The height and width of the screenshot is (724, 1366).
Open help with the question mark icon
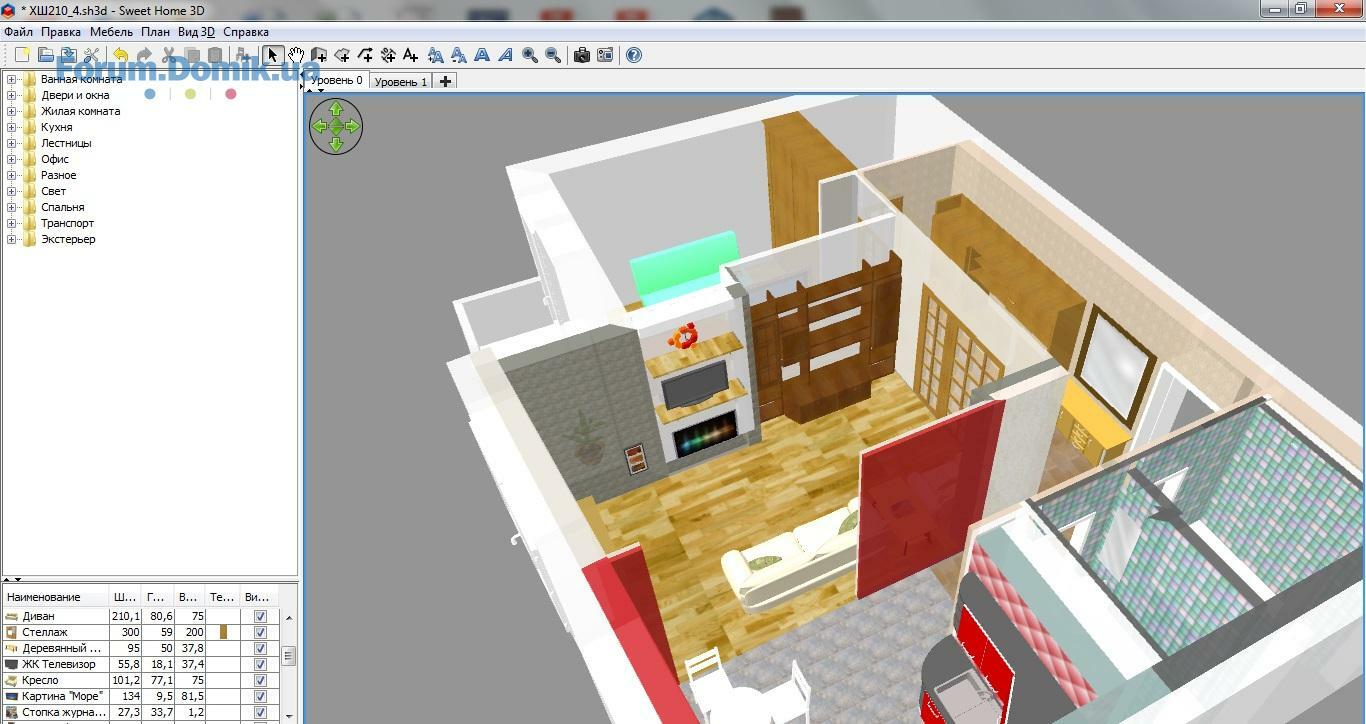[x=633, y=55]
